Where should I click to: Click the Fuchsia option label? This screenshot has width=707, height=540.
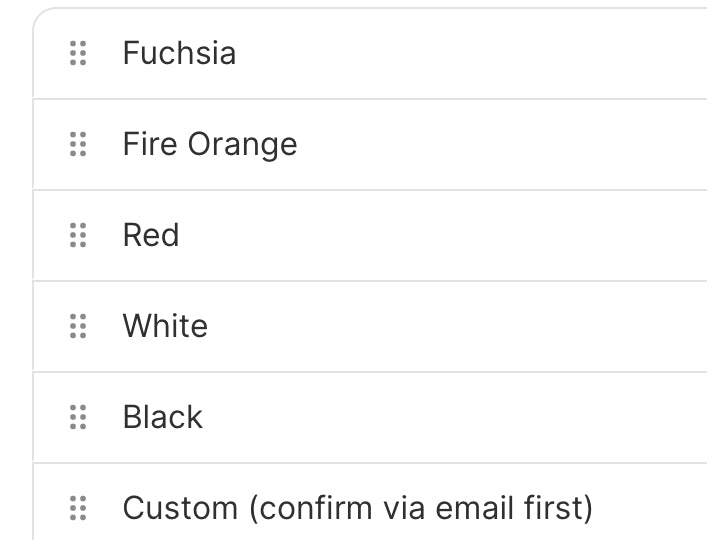point(179,53)
